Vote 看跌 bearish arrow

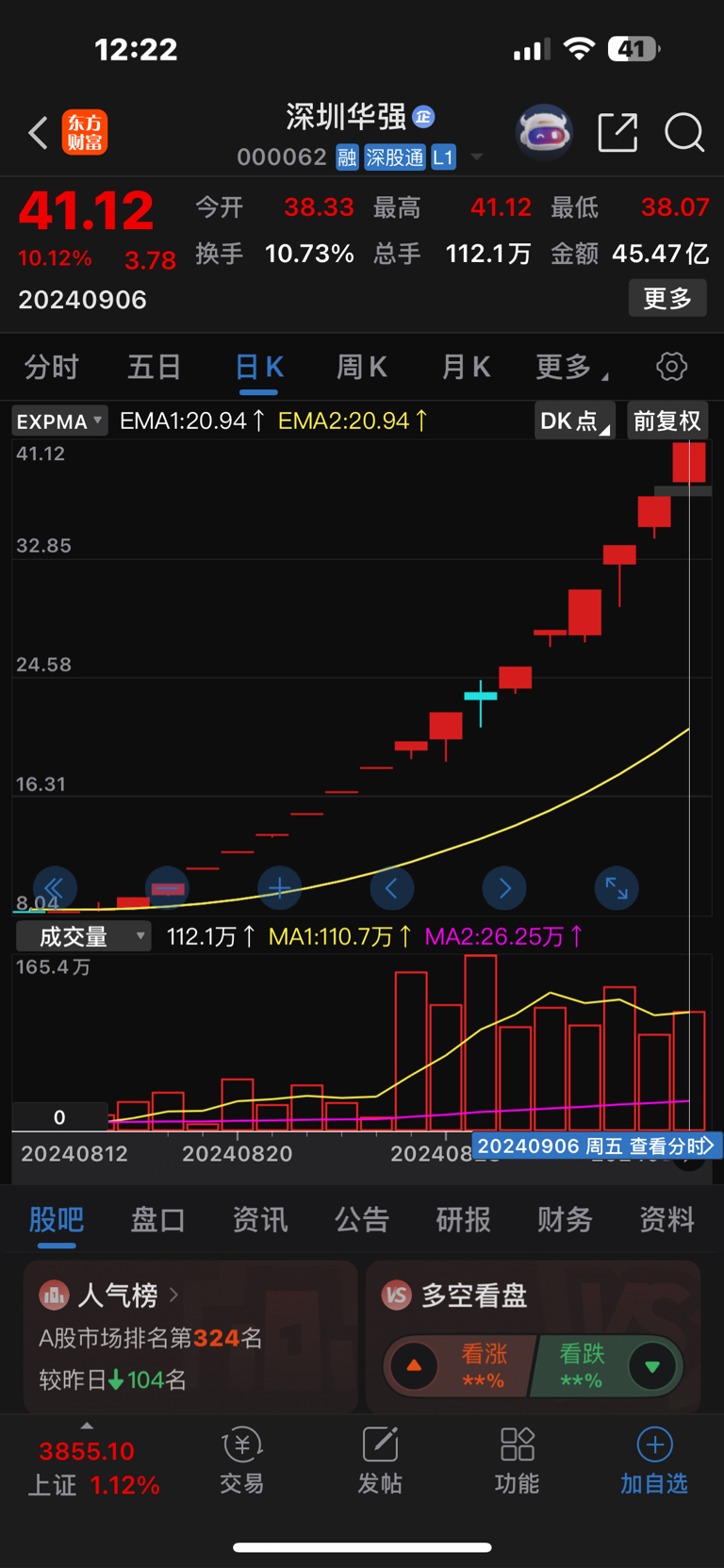coord(652,1365)
